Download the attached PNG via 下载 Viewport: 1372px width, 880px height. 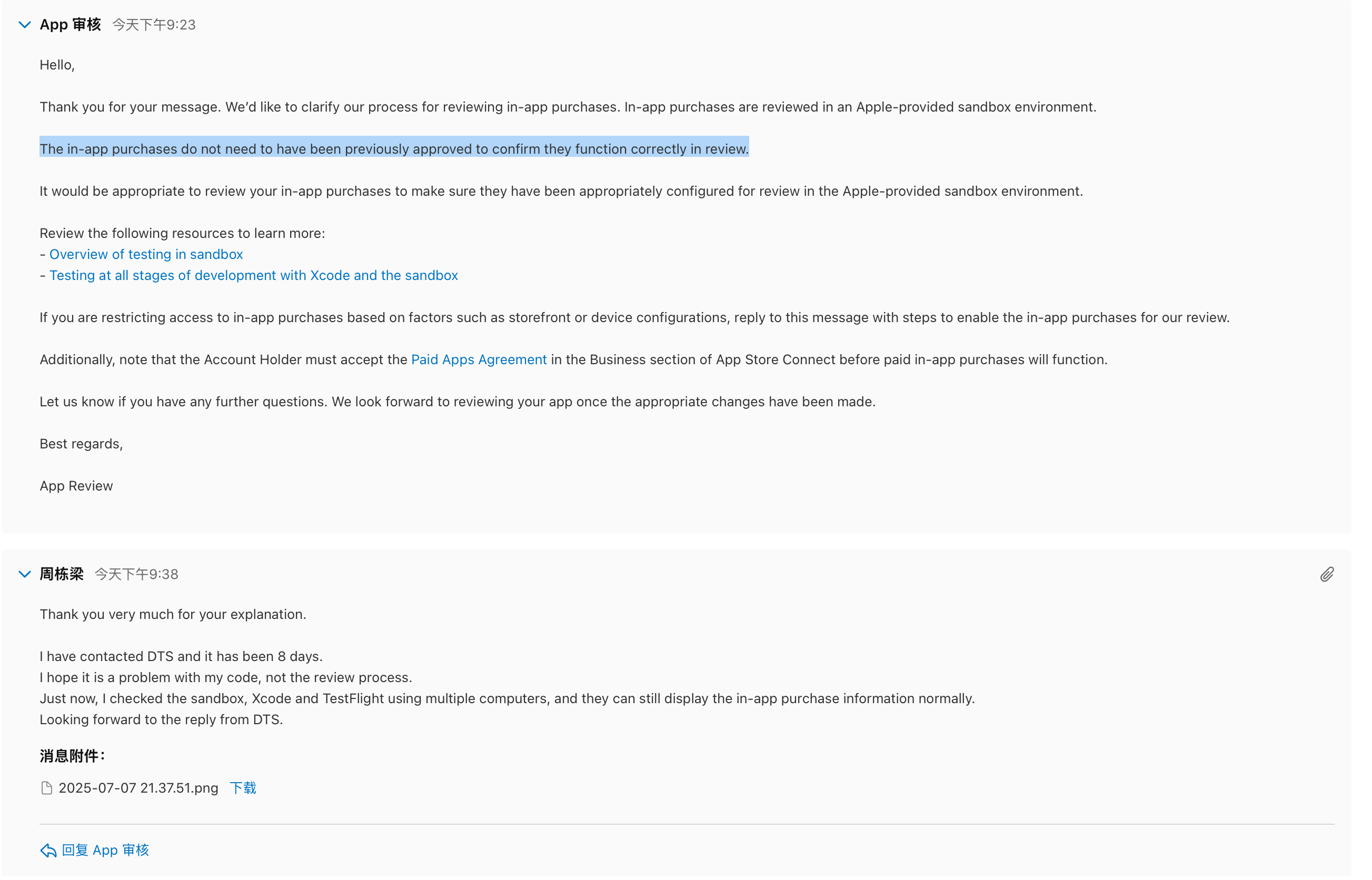pos(243,788)
